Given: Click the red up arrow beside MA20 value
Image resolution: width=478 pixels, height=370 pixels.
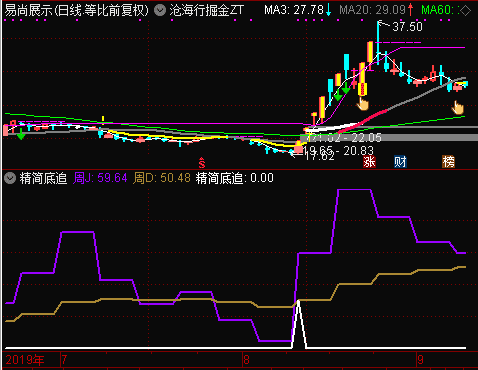Looking at the screenshot, I should 411,10.
